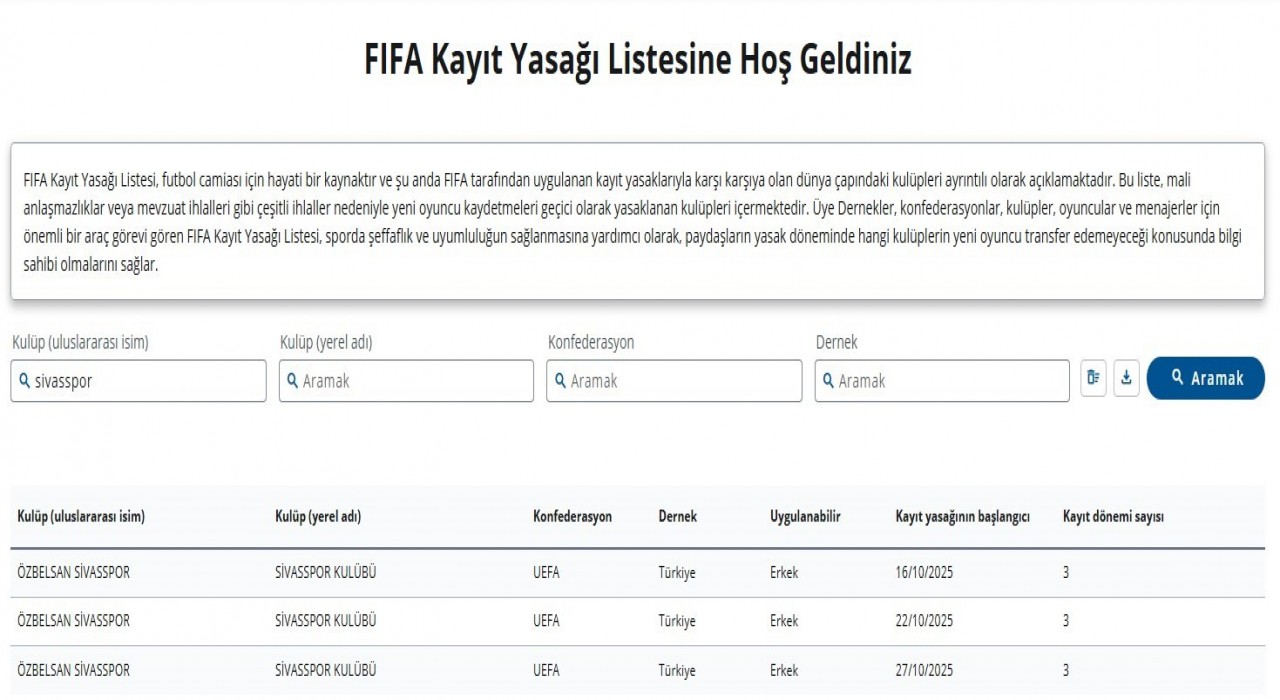Select the first ÖZBELSAN SİVASSPOR row

pos(400,572)
